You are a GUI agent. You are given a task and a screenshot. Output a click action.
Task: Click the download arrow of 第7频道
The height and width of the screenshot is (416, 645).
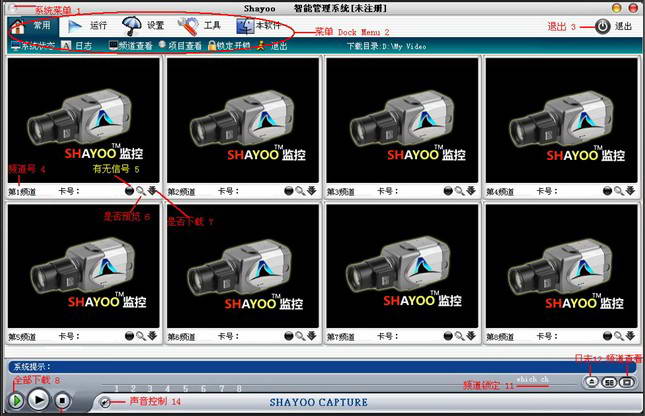pyautogui.click(x=471, y=336)
